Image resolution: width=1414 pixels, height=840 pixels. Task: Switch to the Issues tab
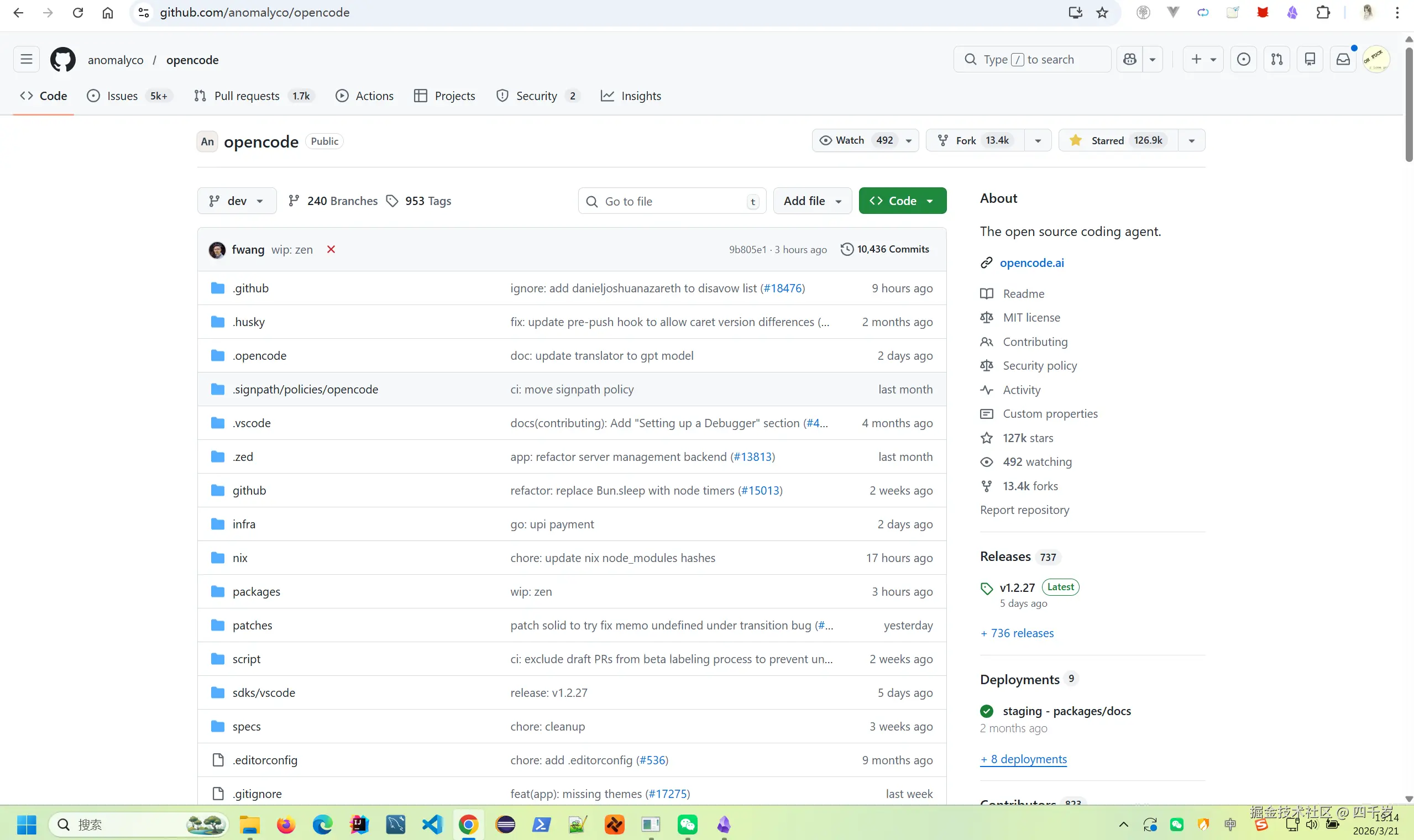point(121,96)
